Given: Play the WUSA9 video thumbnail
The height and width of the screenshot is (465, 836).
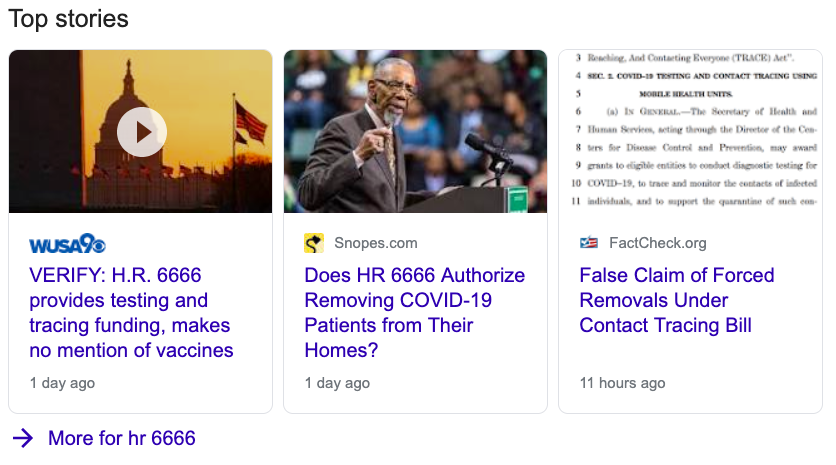Looking at the screenshot, I should tap(141, 132).
